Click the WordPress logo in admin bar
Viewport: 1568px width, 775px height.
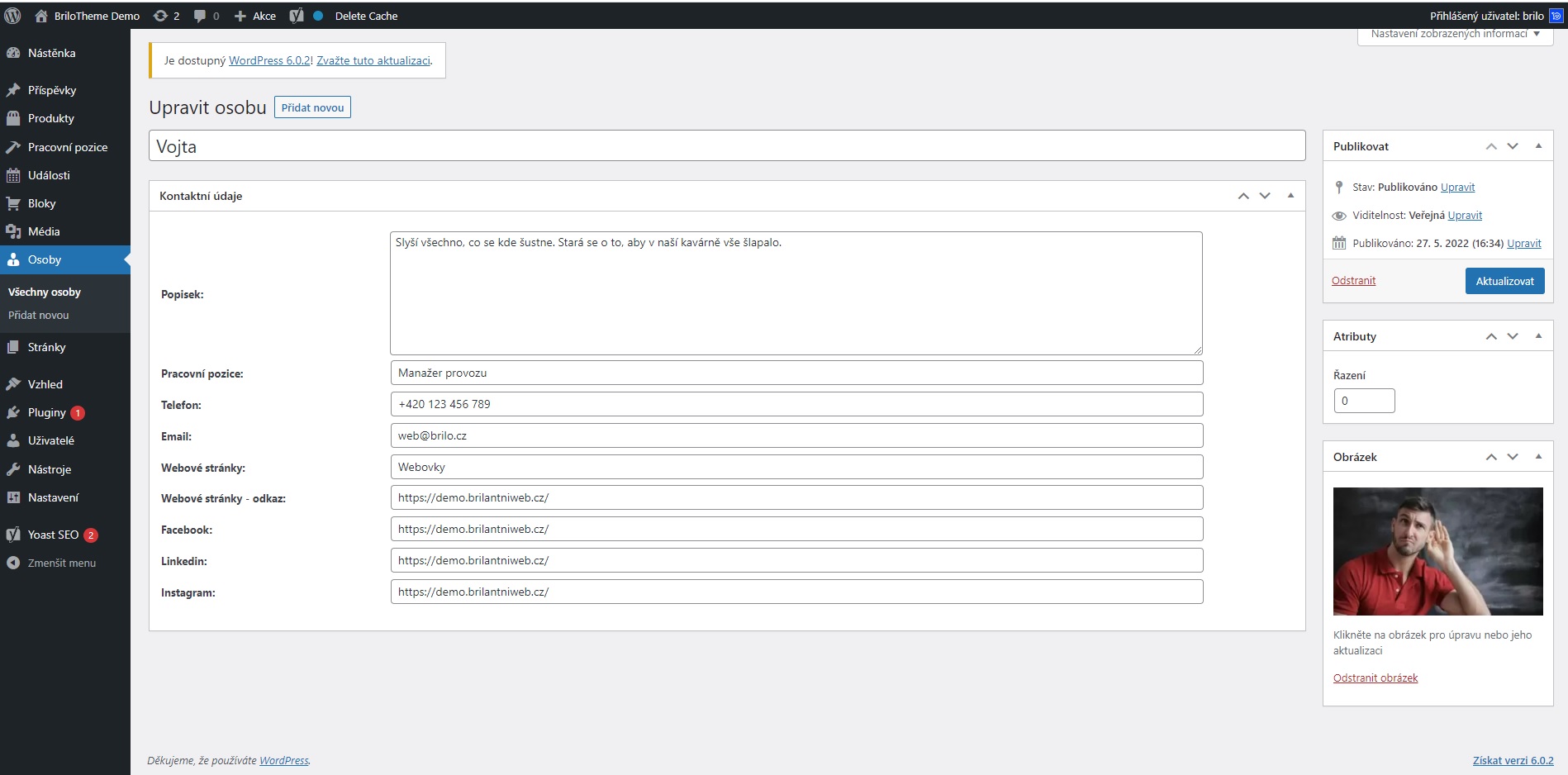(x=12, y=16)
